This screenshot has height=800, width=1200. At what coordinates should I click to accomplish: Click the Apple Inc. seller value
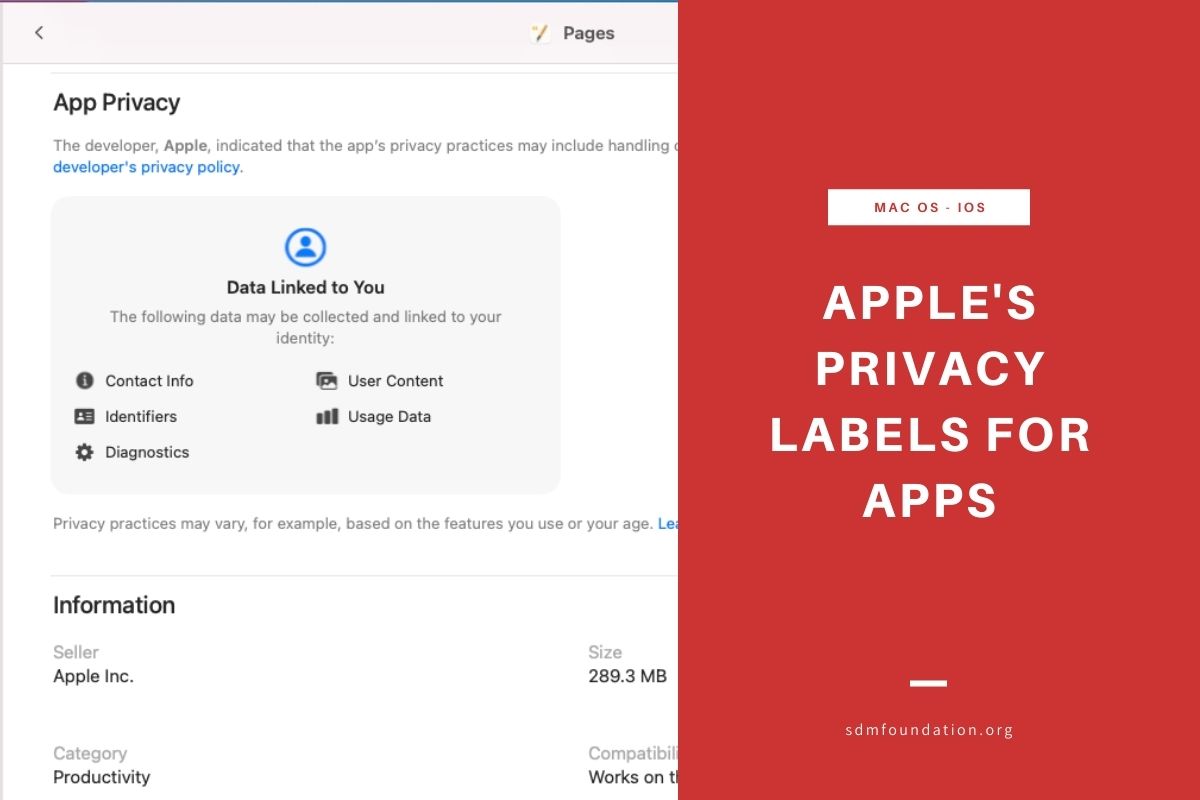tap(93, 676)
